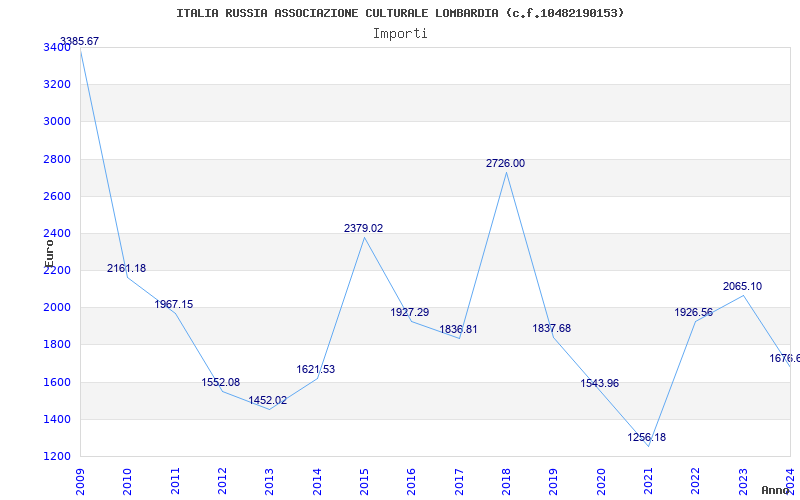This screenshot has width=800, height=500.
Task: Select the 1967.15 value label
Action: pos(174,305)
